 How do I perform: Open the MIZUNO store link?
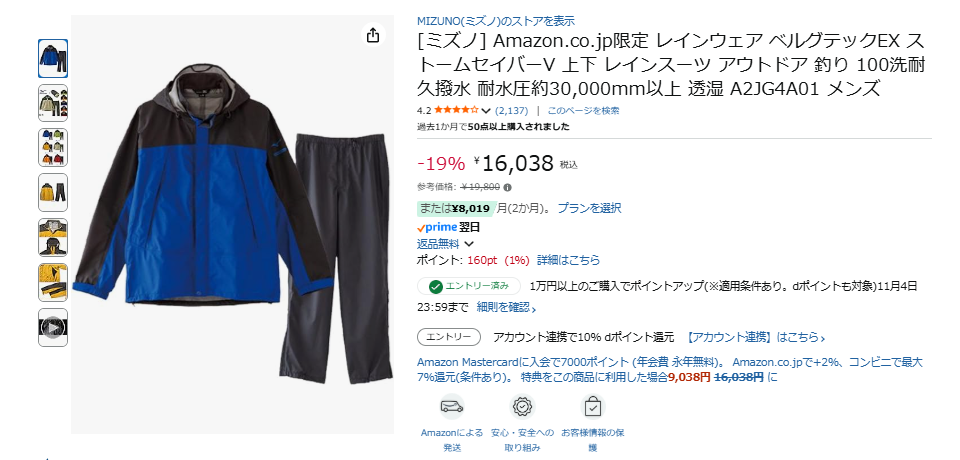(496, 21)
